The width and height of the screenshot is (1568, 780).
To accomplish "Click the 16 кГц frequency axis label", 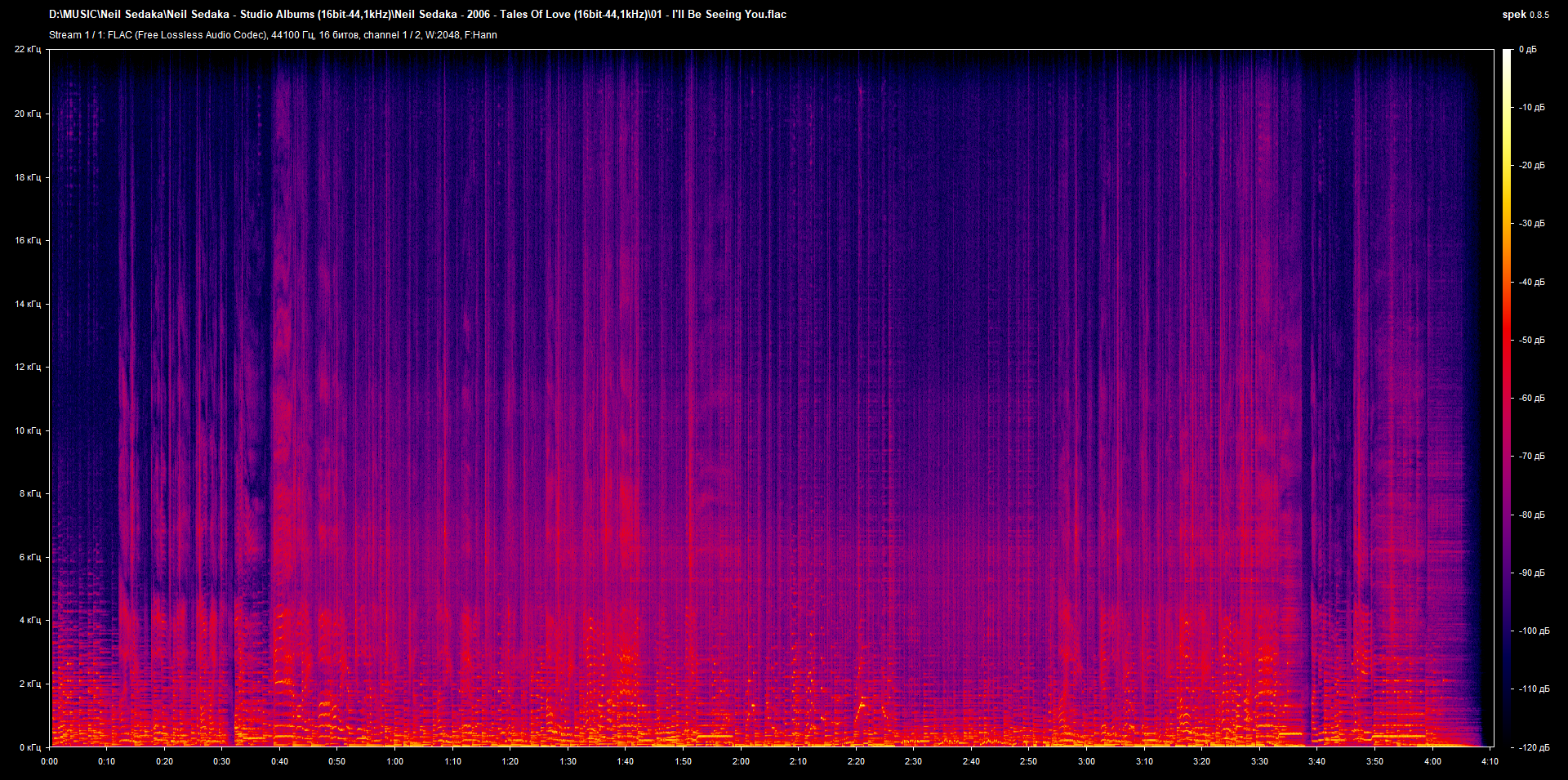I will coord(28,240).
